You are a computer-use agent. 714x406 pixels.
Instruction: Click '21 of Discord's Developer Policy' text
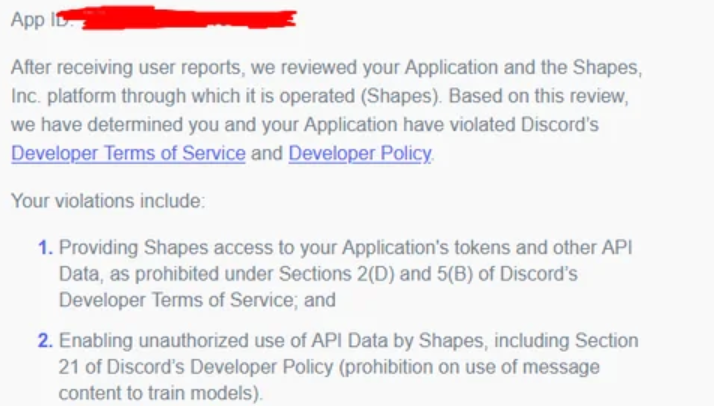[x=196, y=367]
